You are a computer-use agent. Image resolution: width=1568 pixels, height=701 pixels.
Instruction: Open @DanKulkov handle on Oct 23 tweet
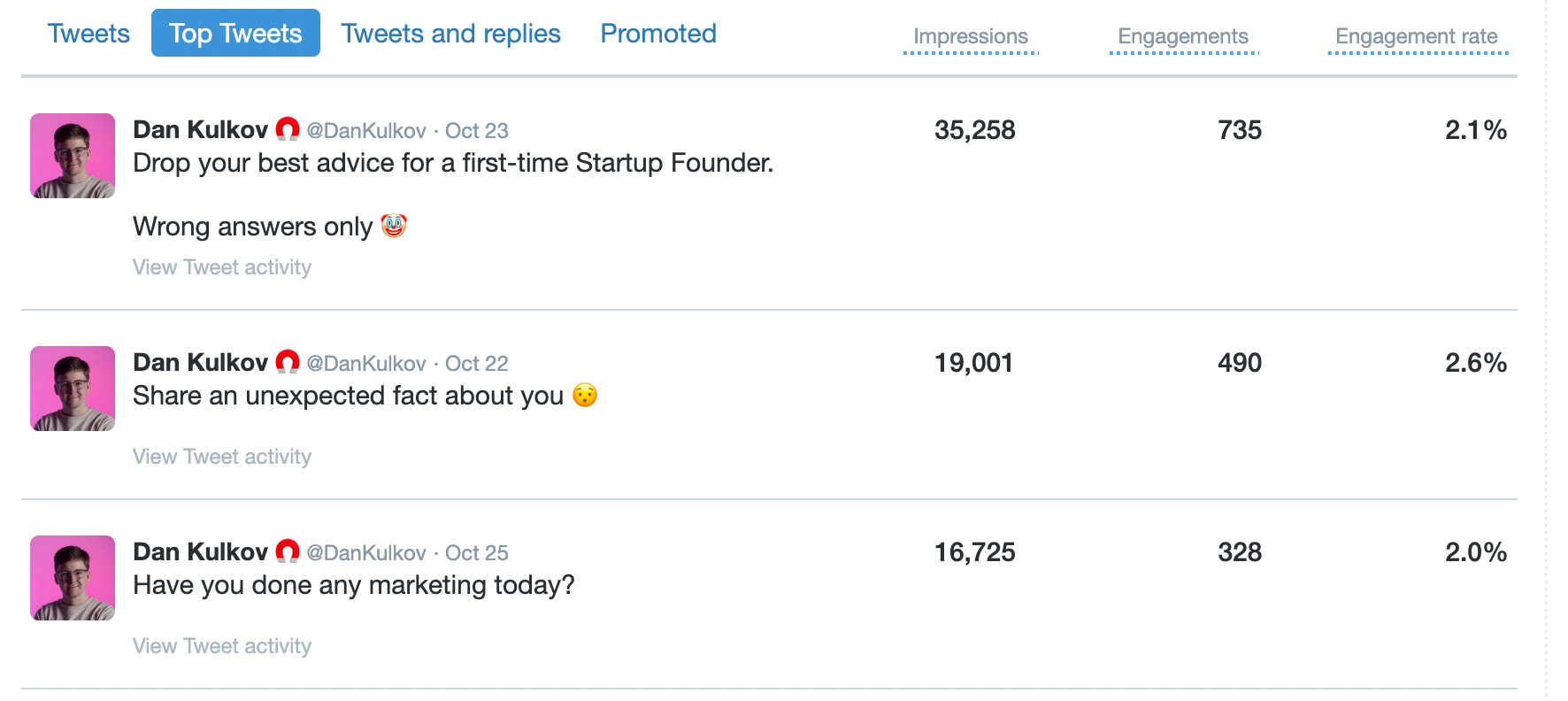click(x=366, y=131)
